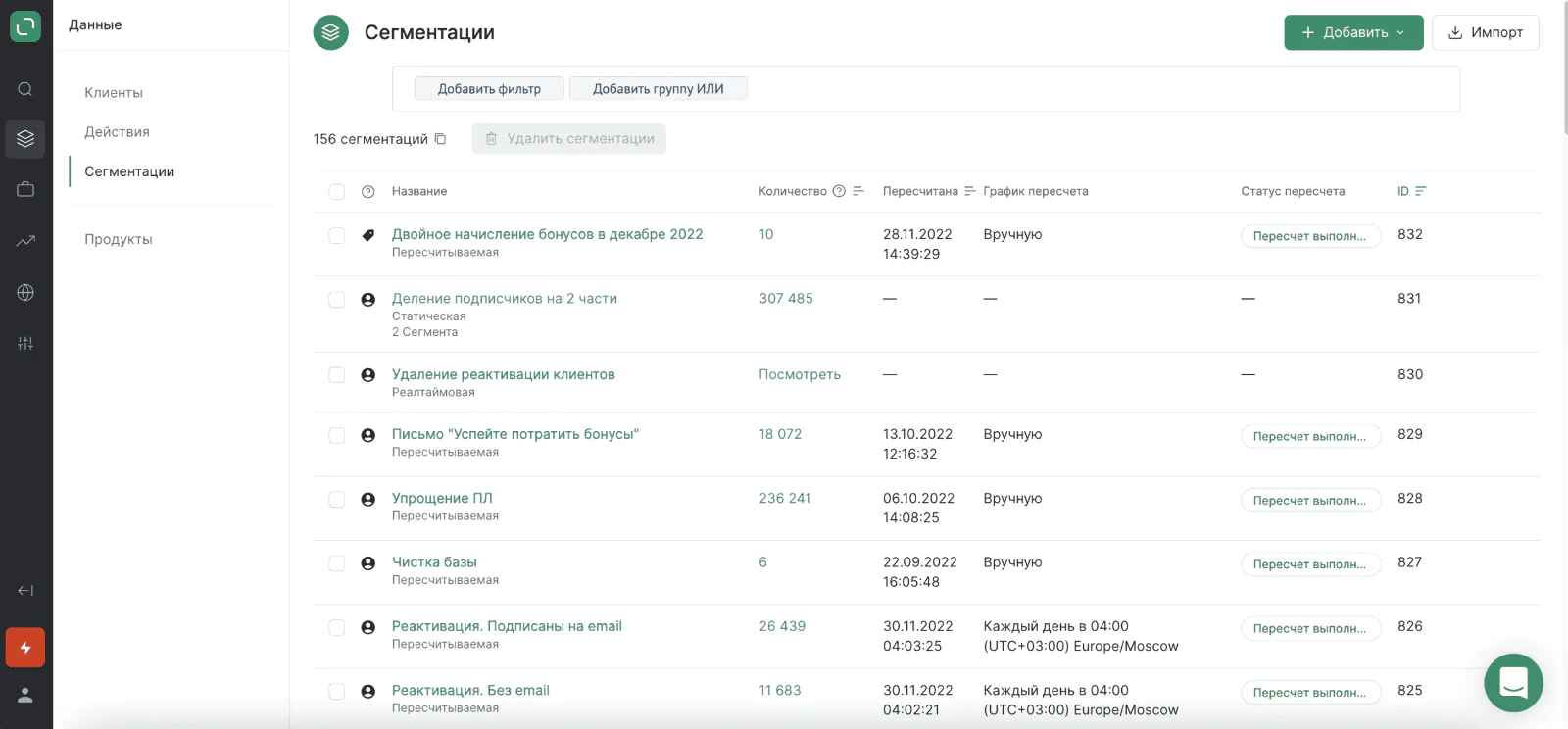Click the person icon of Удаление реактивации клиентов

click(368, 375)
